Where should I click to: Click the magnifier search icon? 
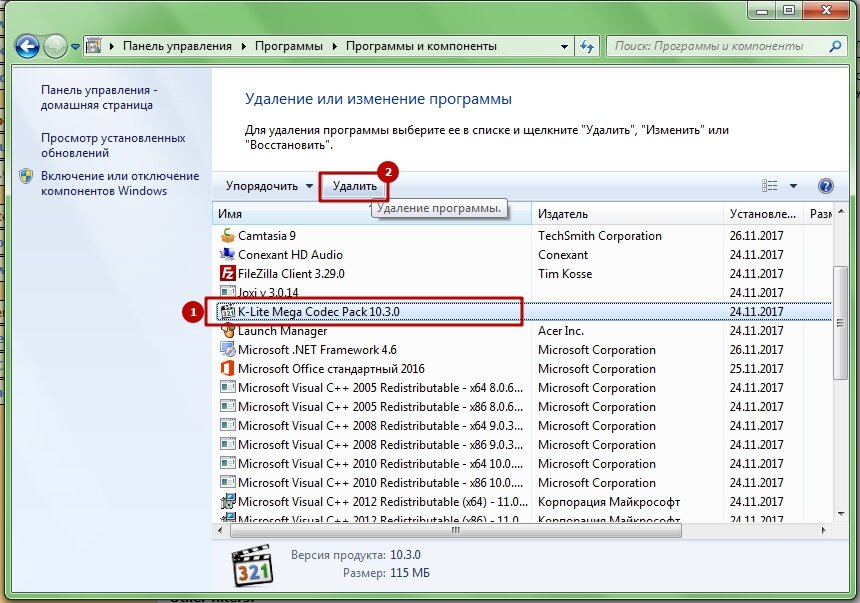[835, 46]
